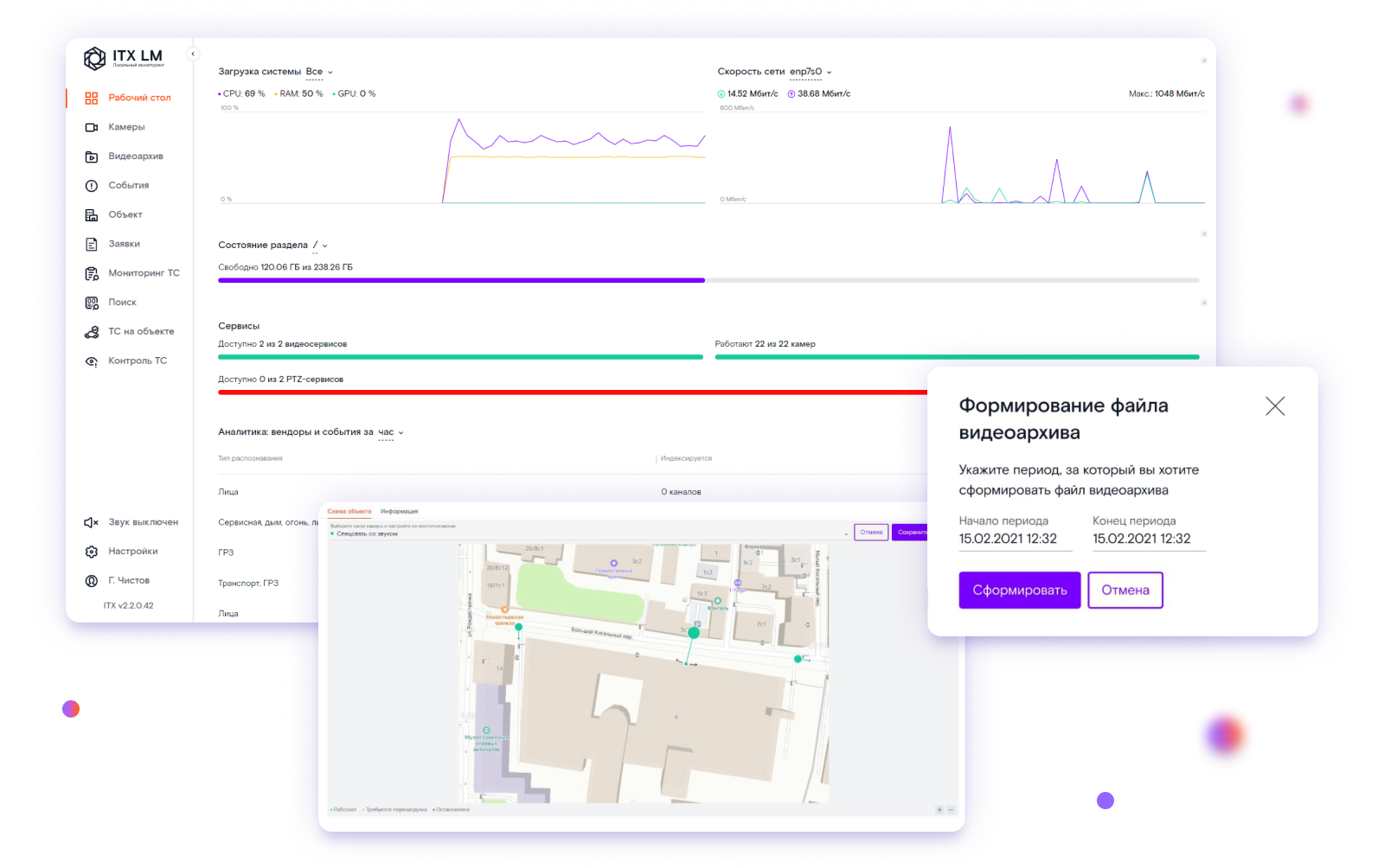Open the Заявки document icon
The height and width of the screenshot is (868, 1384).
pos(92,245)
